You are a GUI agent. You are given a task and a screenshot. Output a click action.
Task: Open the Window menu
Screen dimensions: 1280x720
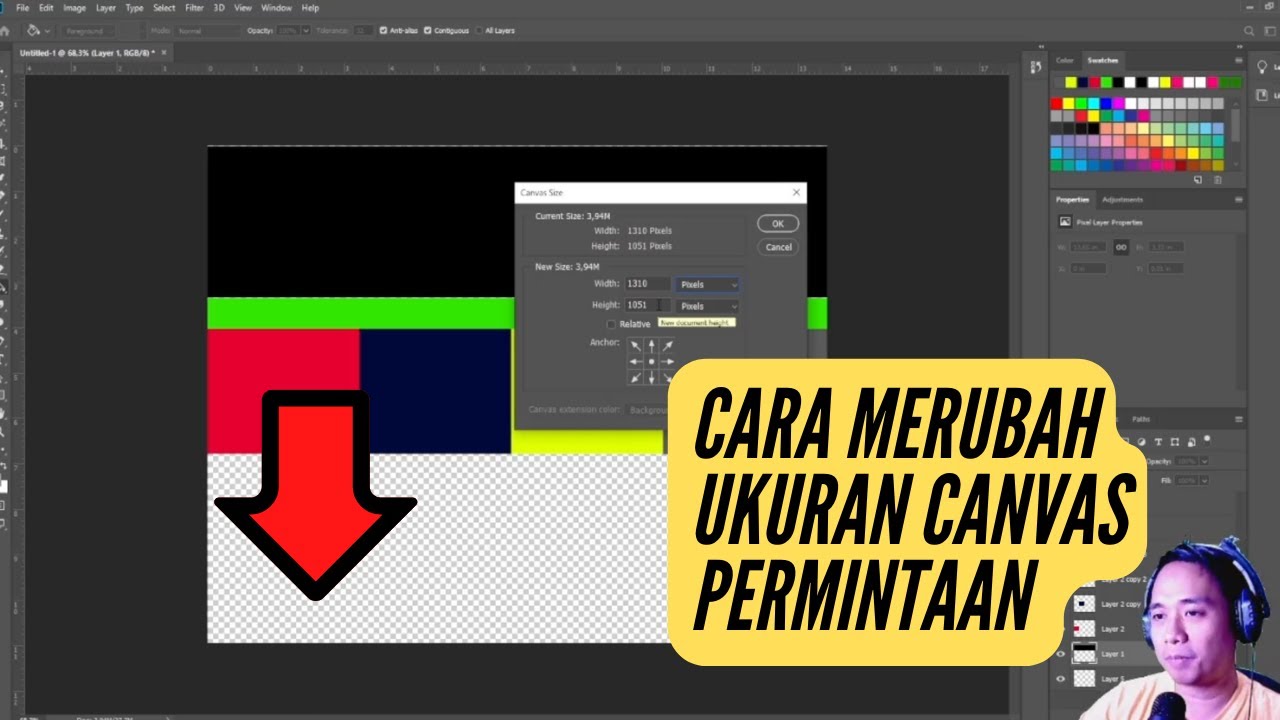coord(276,8)
